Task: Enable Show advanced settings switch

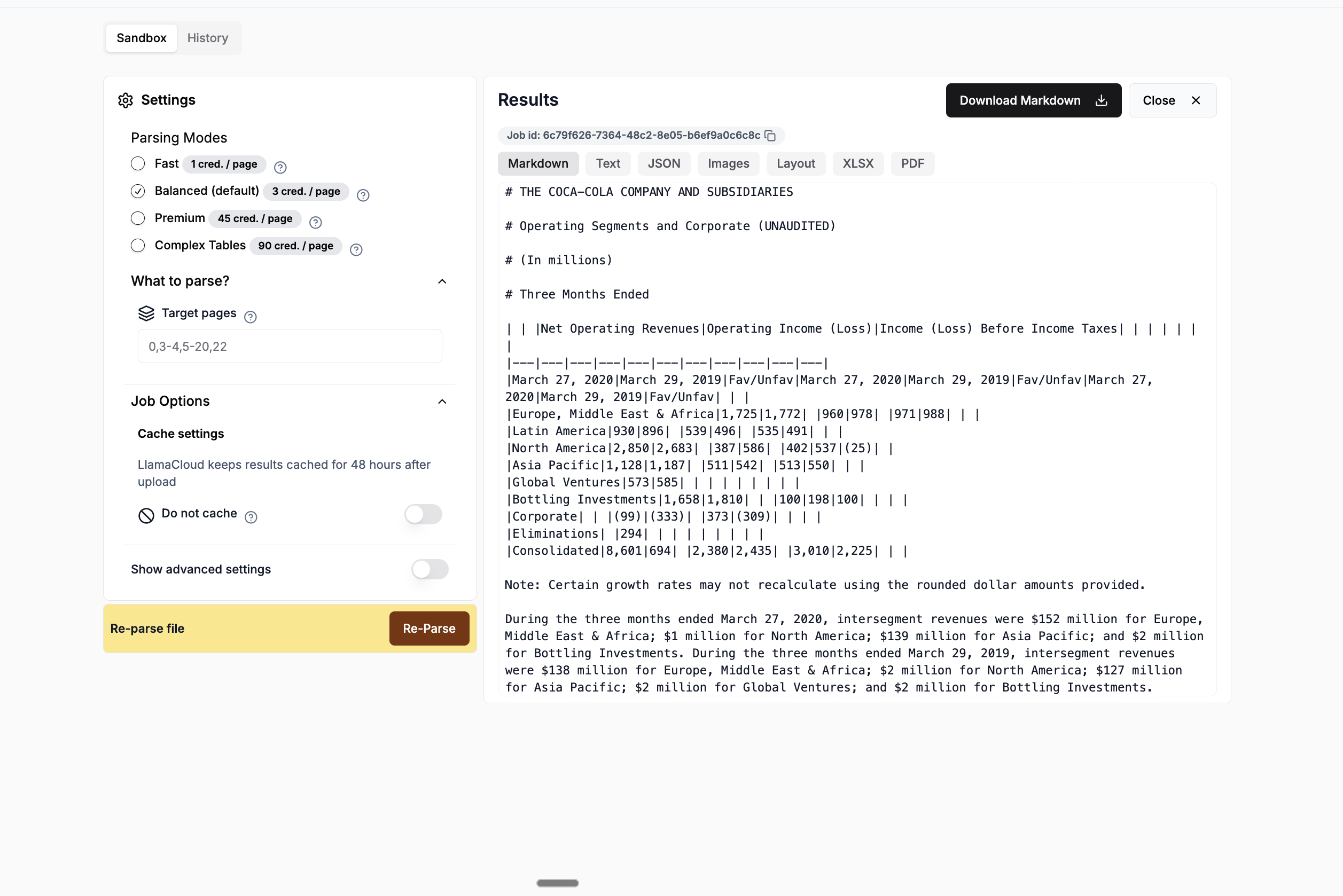Action: tap(430, 569)
